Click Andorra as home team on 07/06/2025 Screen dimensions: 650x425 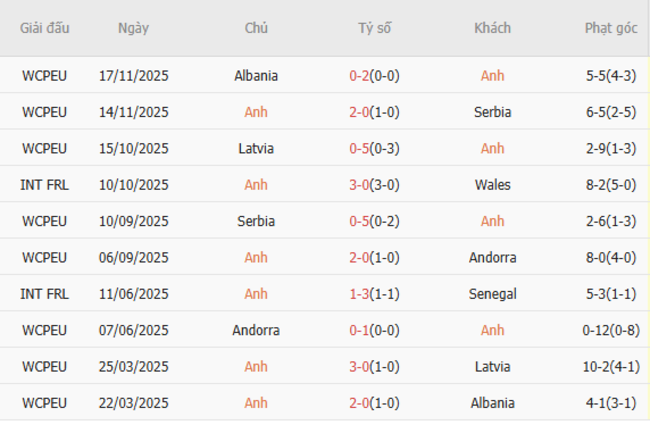pyautogui.click(x=256, y=330)
